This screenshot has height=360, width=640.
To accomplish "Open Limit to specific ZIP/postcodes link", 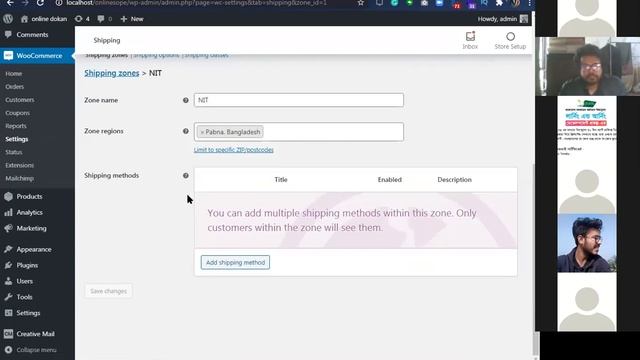I will pos(233,150).
